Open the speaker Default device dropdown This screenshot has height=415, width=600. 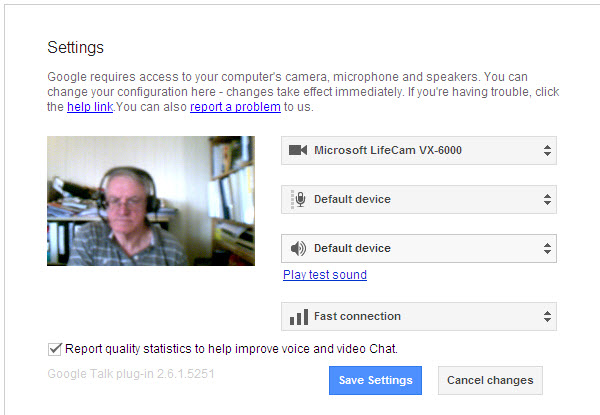(419, 249)
